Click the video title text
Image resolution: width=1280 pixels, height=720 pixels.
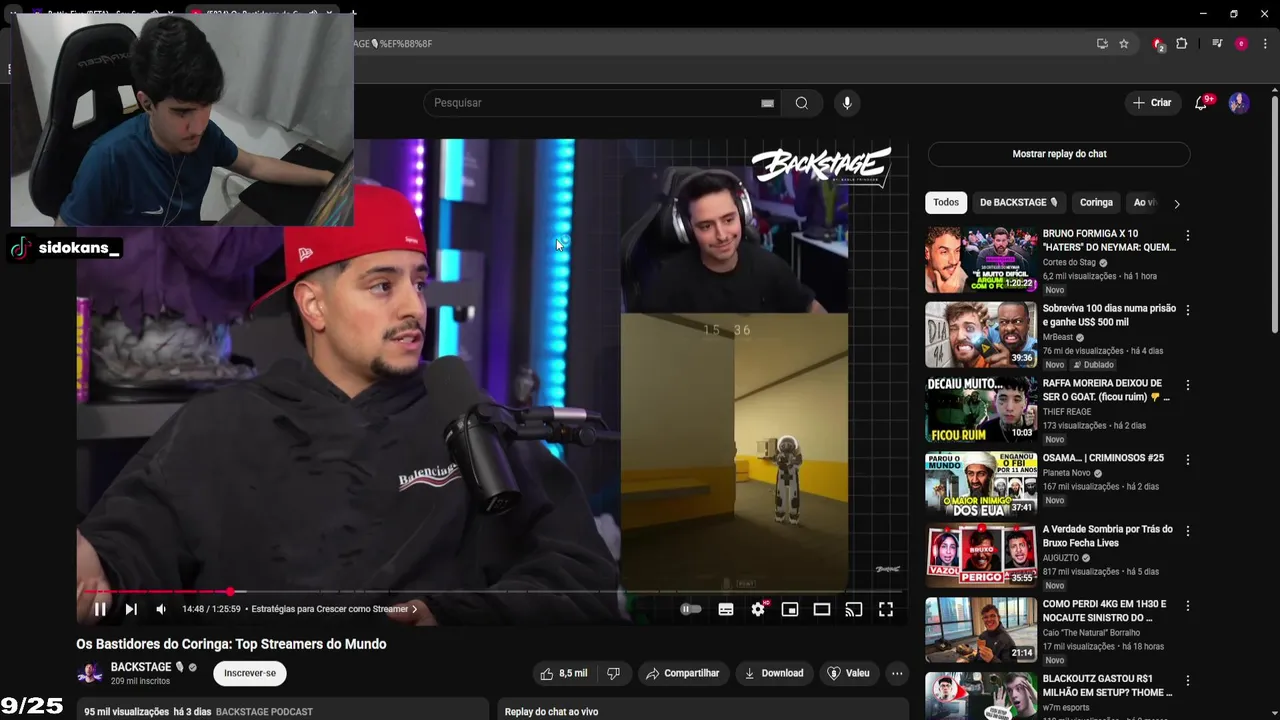pos(231,644)
